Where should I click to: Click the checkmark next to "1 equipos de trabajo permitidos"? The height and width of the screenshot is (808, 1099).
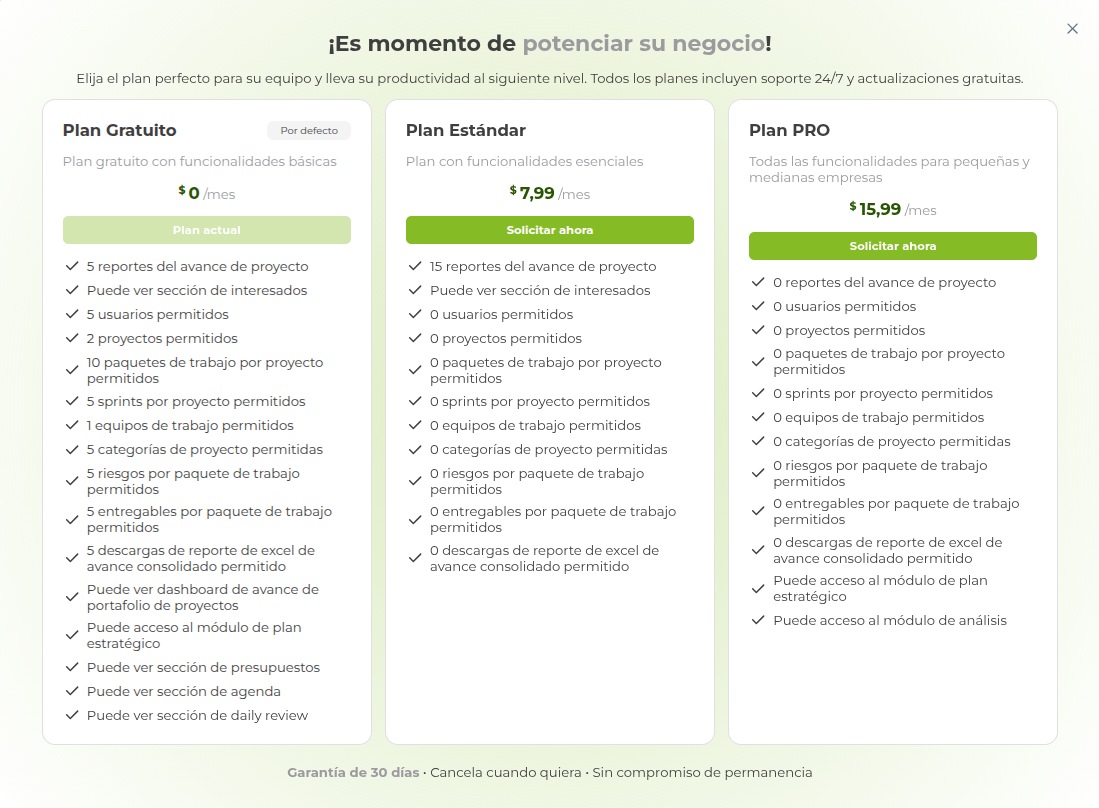[71, 425]
